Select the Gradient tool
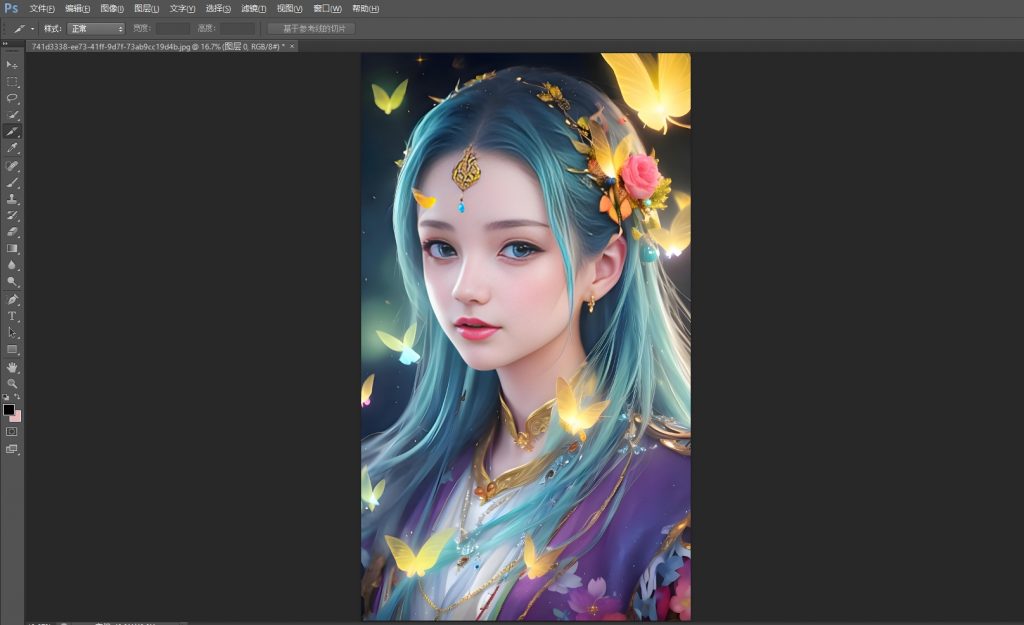Screen dimensions: 1024x625 point(12,248)
